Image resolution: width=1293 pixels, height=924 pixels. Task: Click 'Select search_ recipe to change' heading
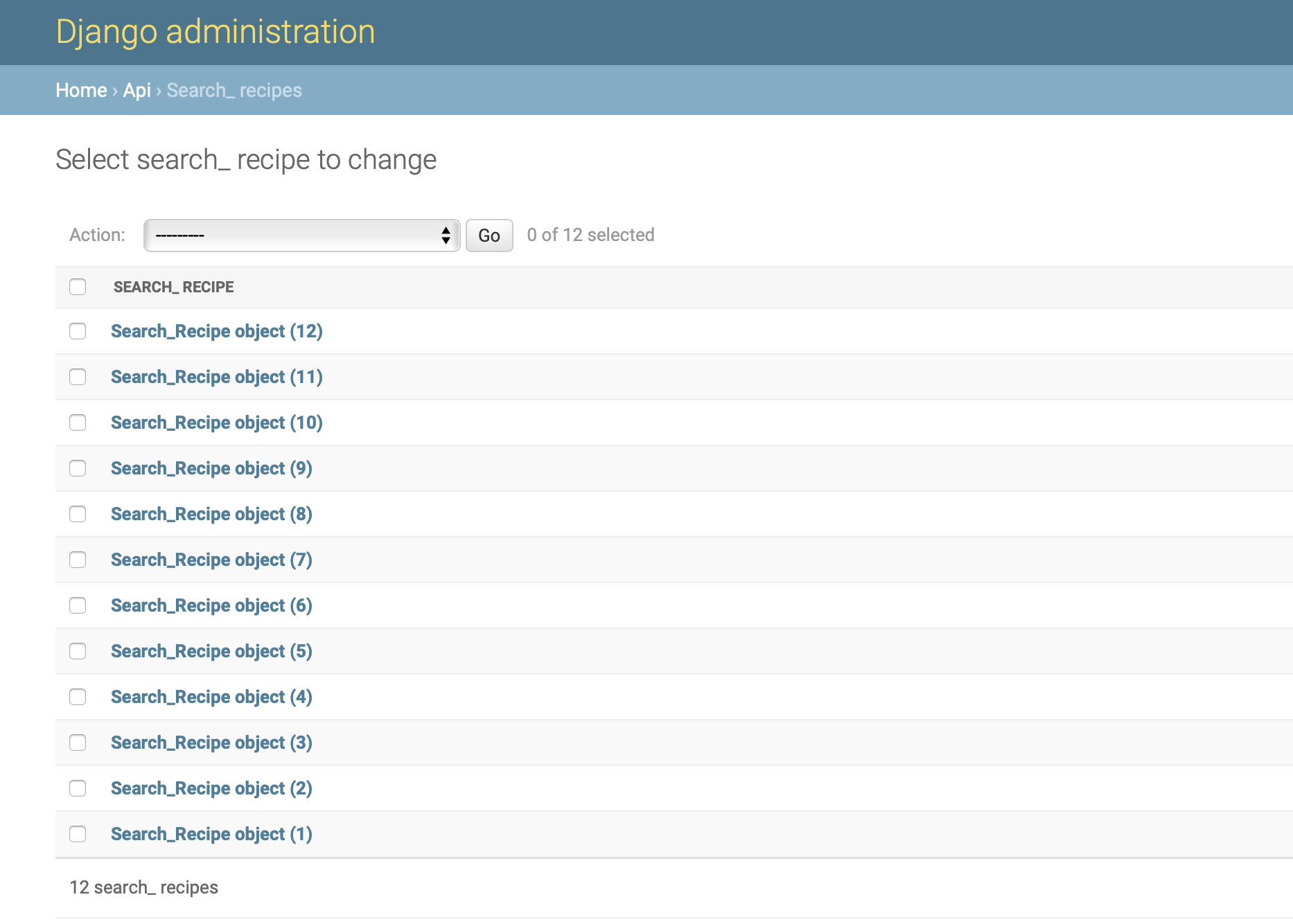click(x=246, y=160)
